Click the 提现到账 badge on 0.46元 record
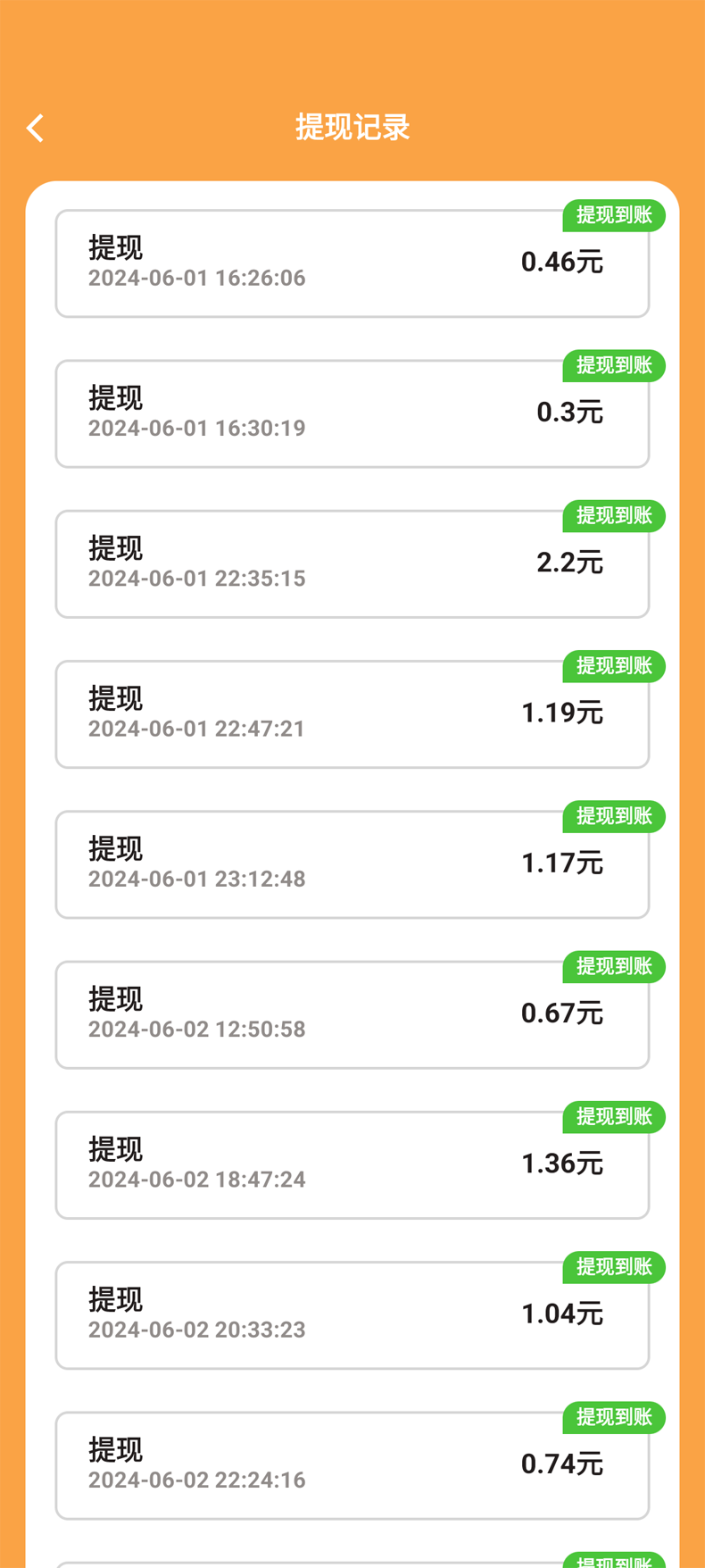This screenshot has width=705, height=1568. pyautogui.click(x=614, y=215)
